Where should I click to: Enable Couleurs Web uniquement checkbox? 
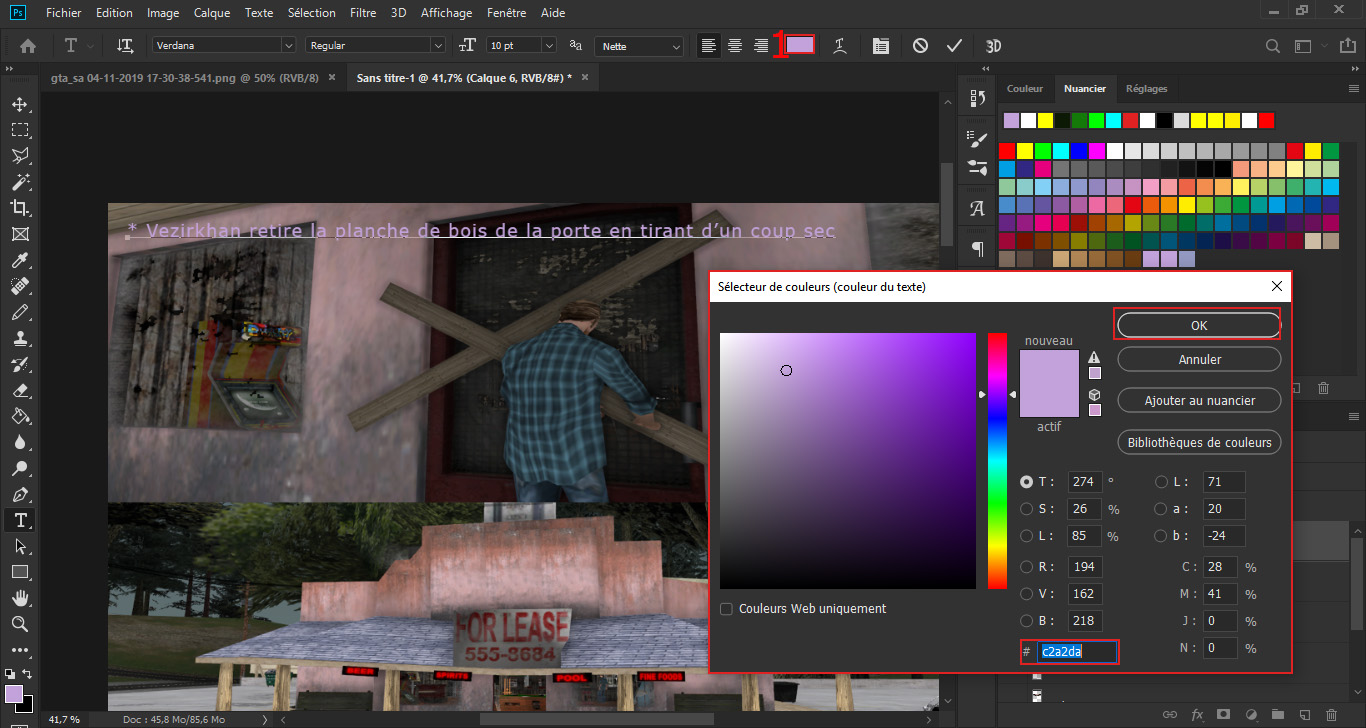(727, 609)
